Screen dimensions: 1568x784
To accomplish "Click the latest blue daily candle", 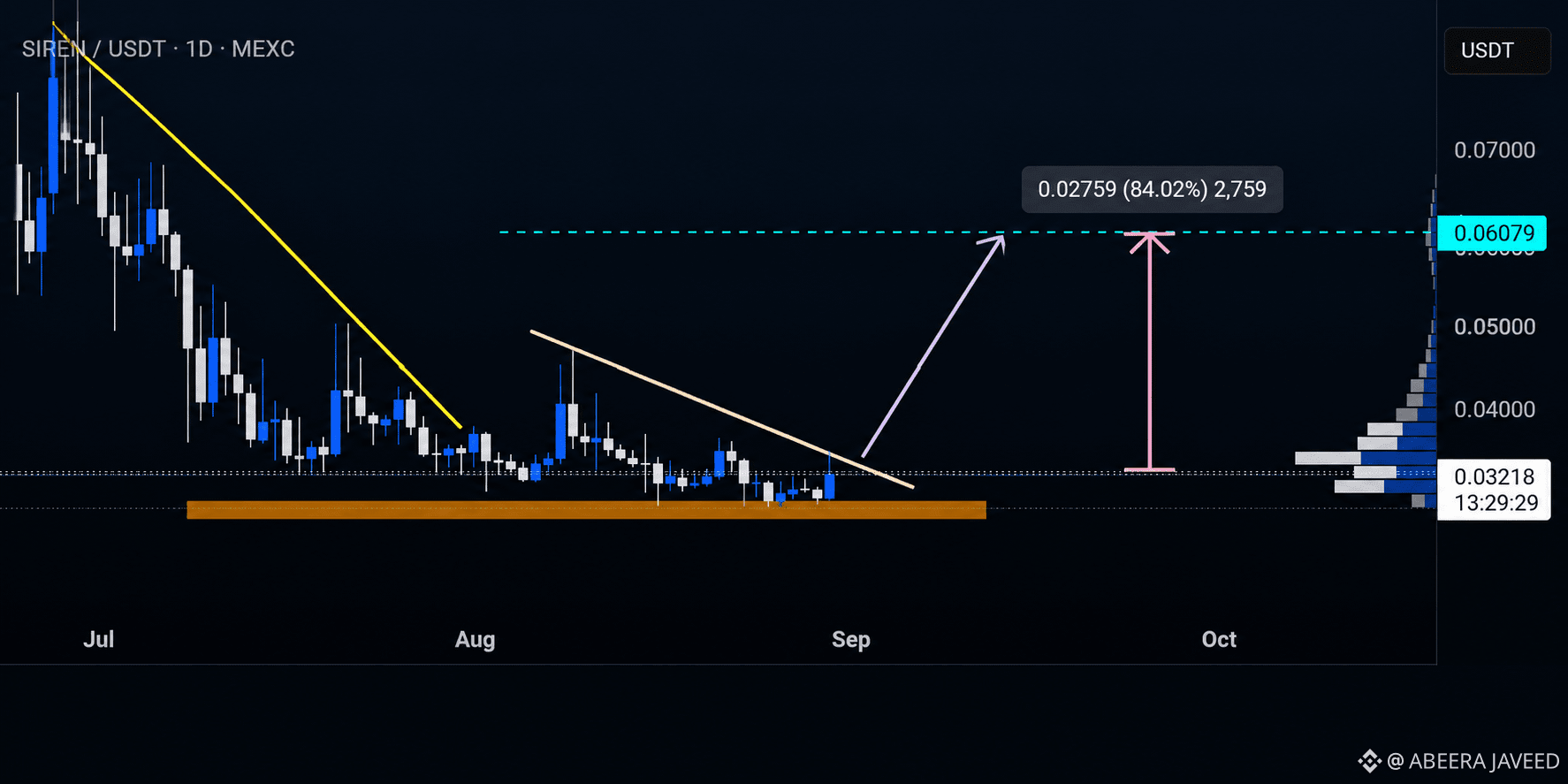I will tap(829, 486).
